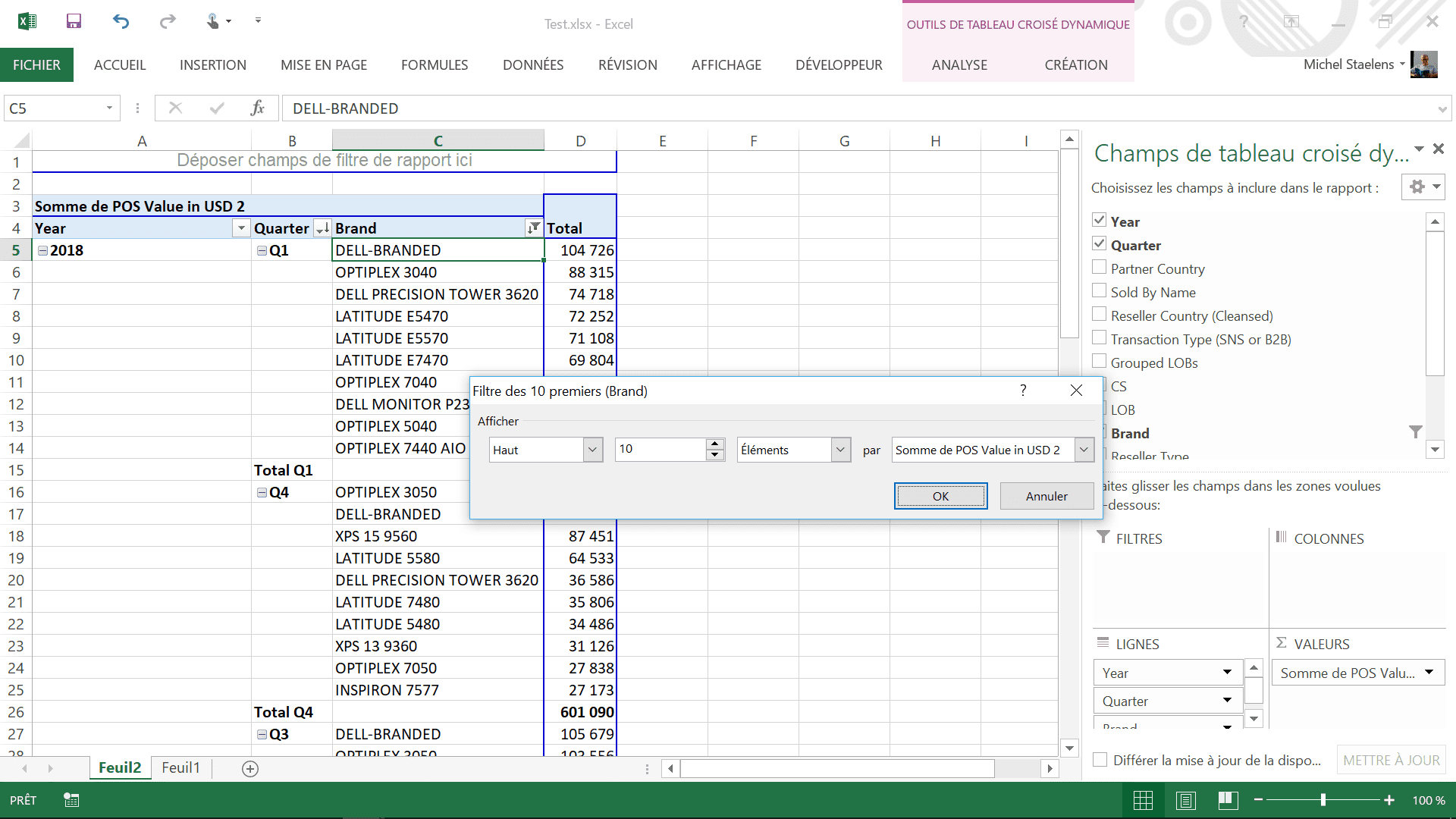Switch to Feuil1 sheet tab
1456x819 pixels.
click(180, 767)
